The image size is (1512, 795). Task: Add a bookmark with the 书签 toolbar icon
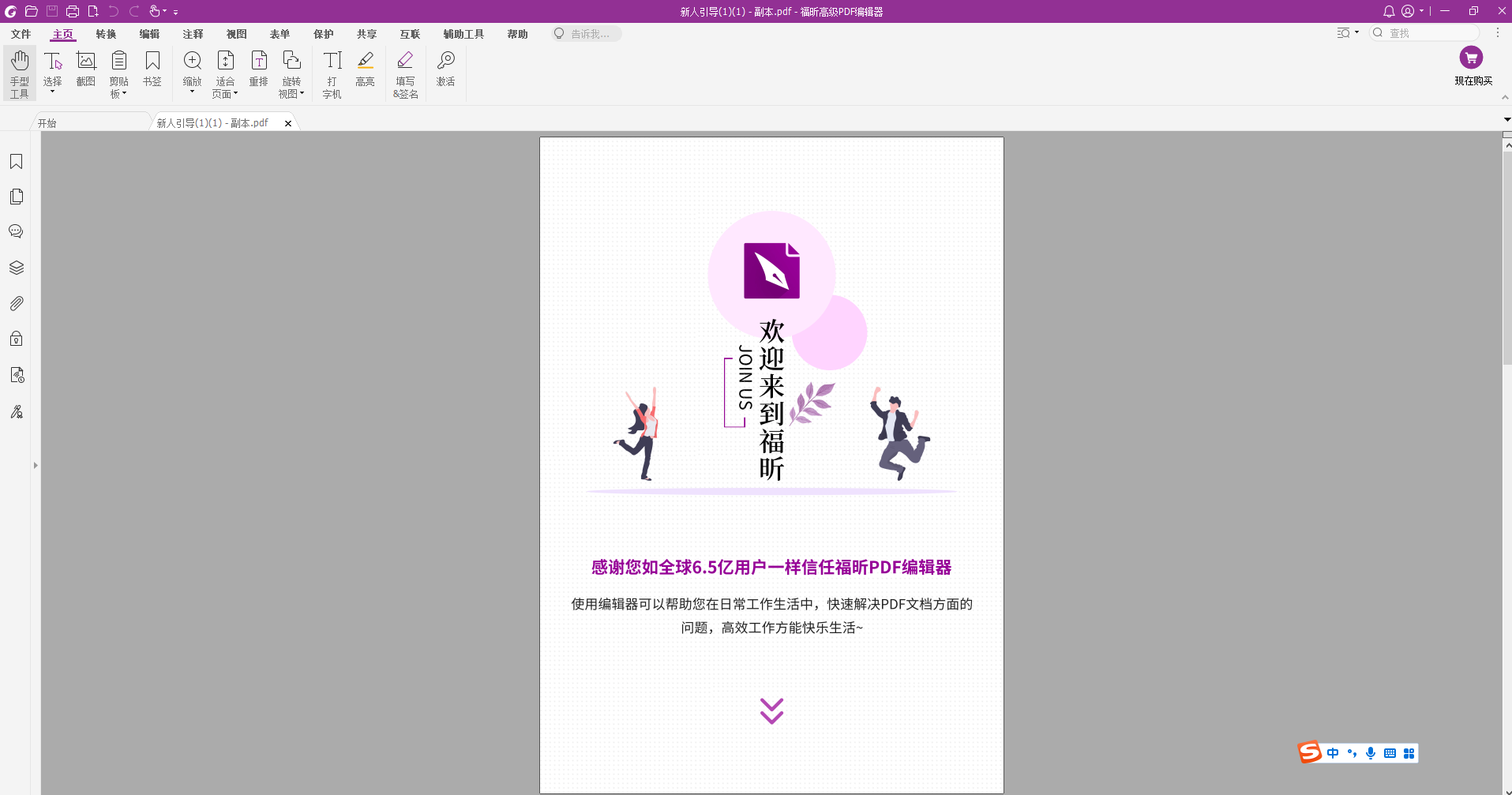152,71
